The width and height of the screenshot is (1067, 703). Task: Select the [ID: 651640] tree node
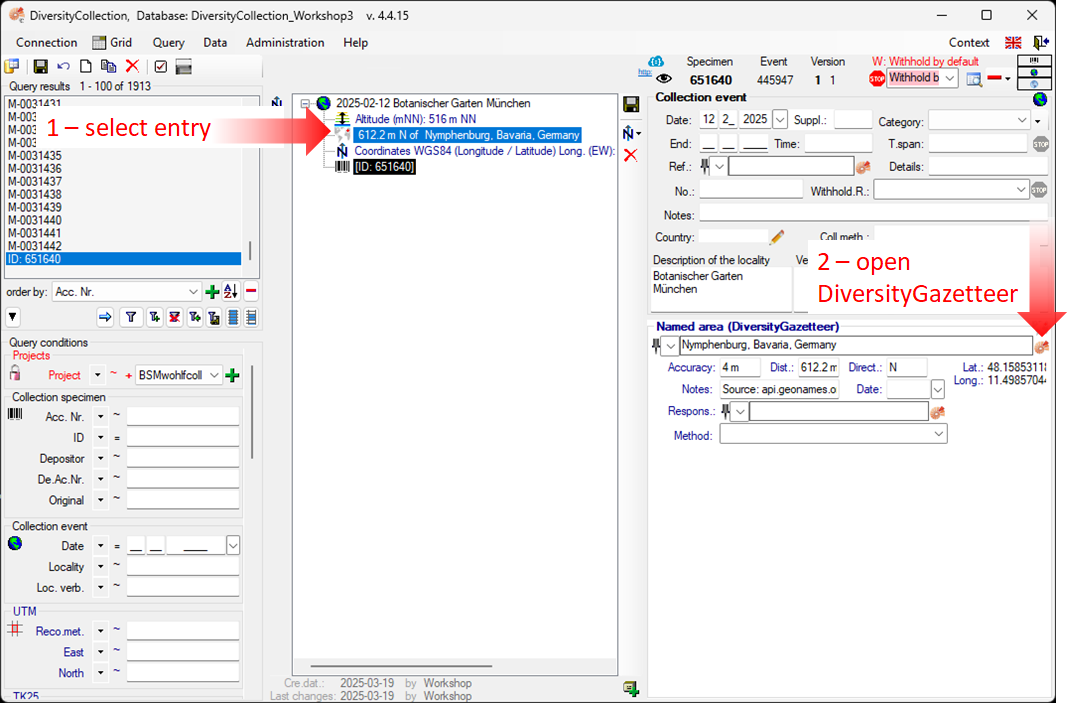click(x=384, y=167)
